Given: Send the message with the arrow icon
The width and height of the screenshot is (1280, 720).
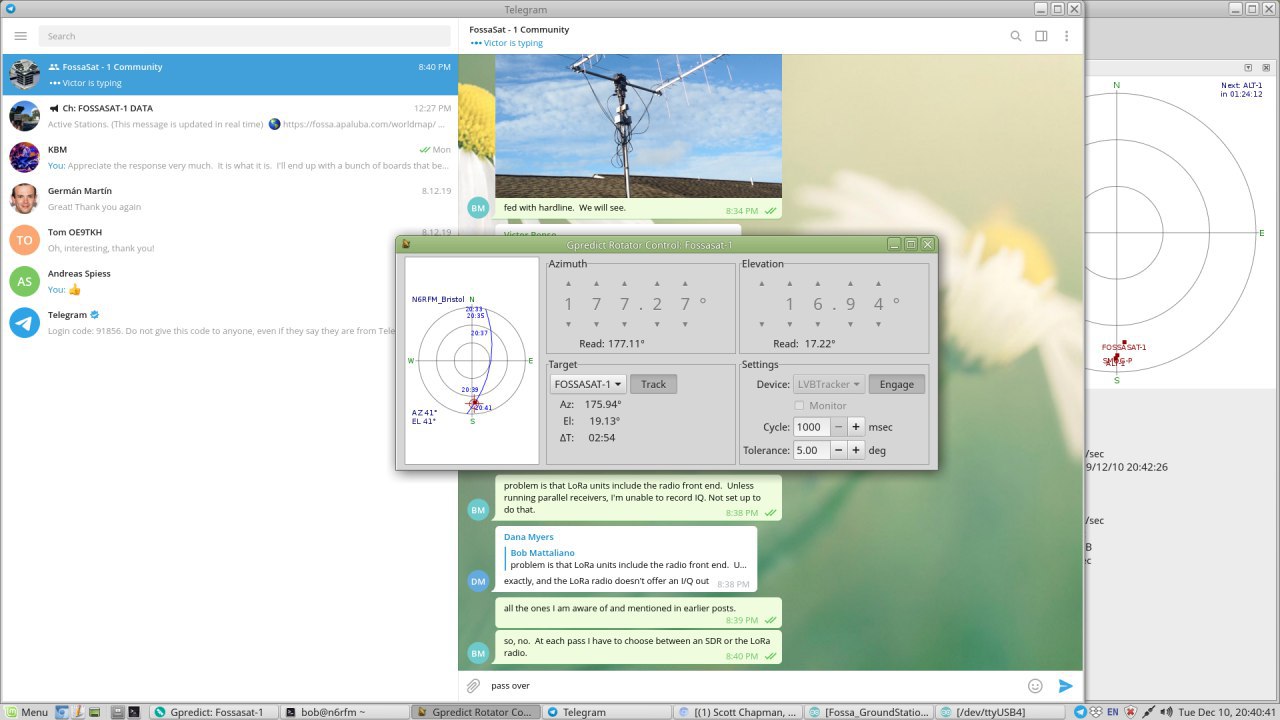Looking at the screenshot, I should (1066, 686).
